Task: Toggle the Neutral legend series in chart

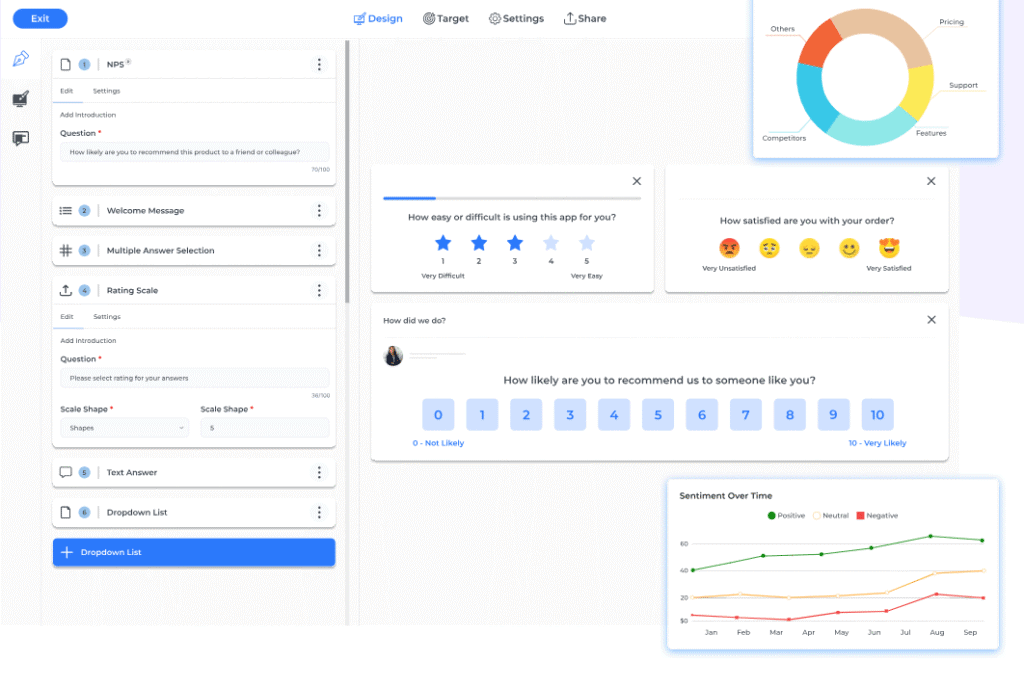Action: tap(832, 516)
